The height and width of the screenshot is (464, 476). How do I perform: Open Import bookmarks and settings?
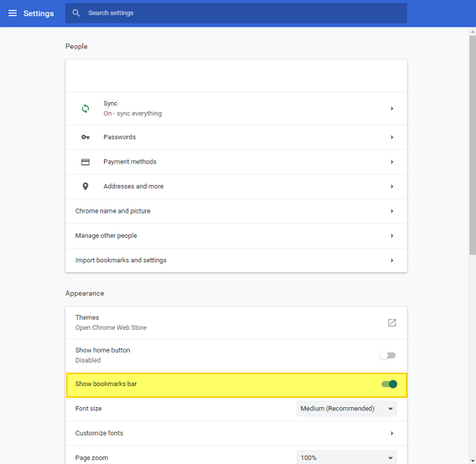click(x=236, y=260)
